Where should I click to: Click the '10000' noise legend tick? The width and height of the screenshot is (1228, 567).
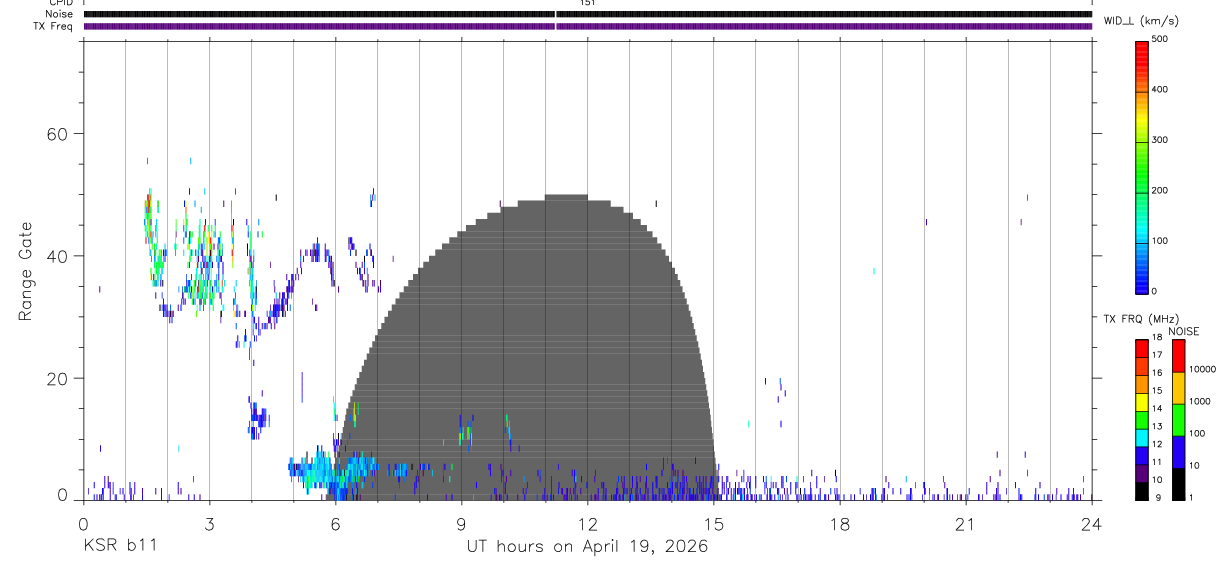coord(1202,369)
